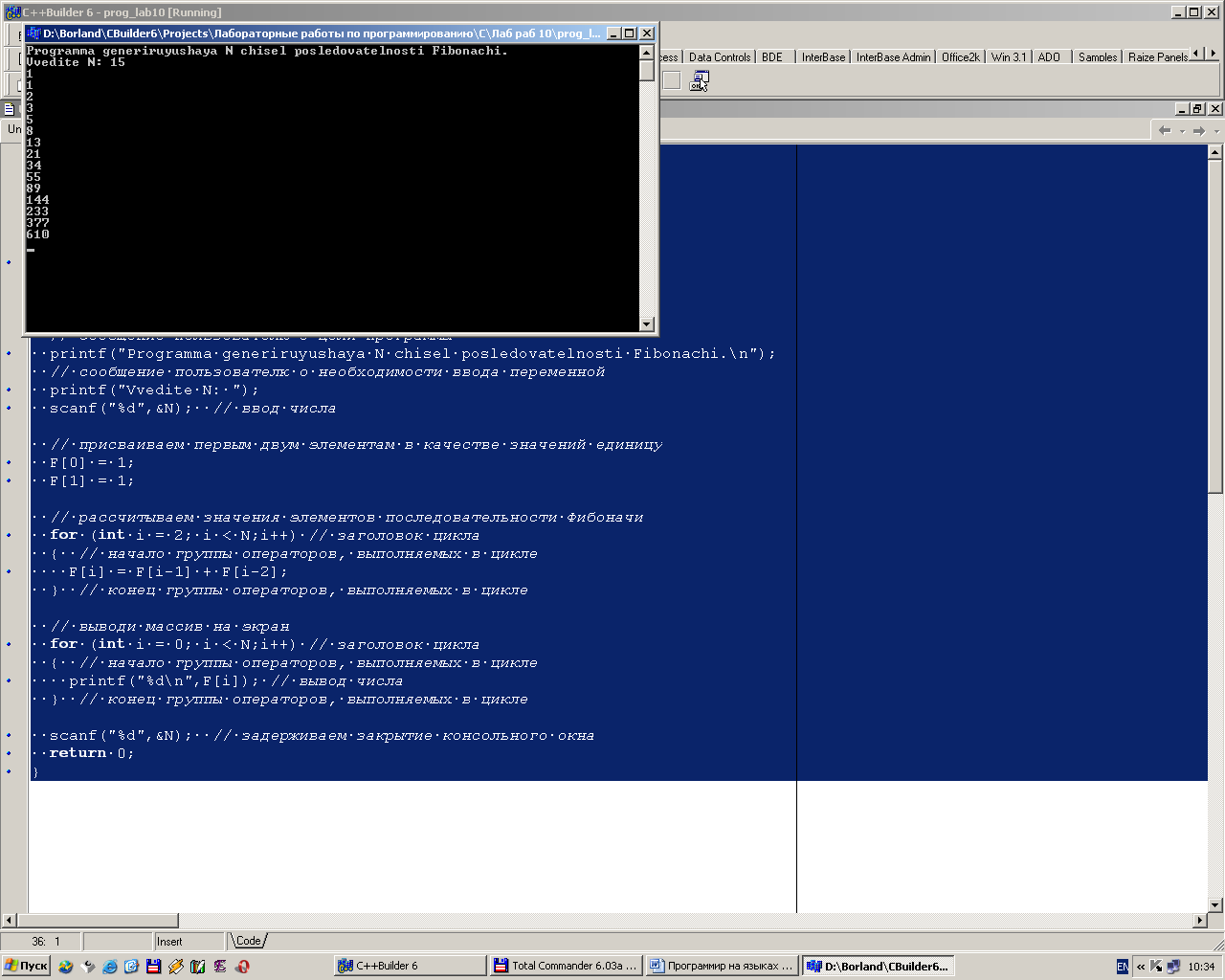Click the console scrollbar up arrow
Image resolution: width=1225 pixels, height=980 pixels.
[647, 52]
